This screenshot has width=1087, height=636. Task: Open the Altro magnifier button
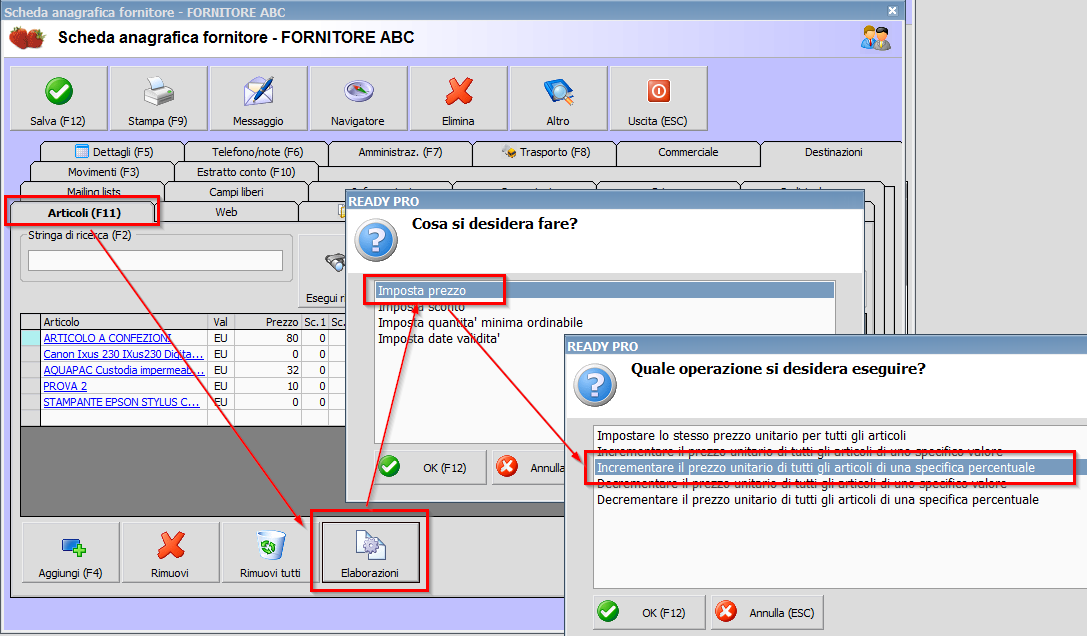(558, 98)
